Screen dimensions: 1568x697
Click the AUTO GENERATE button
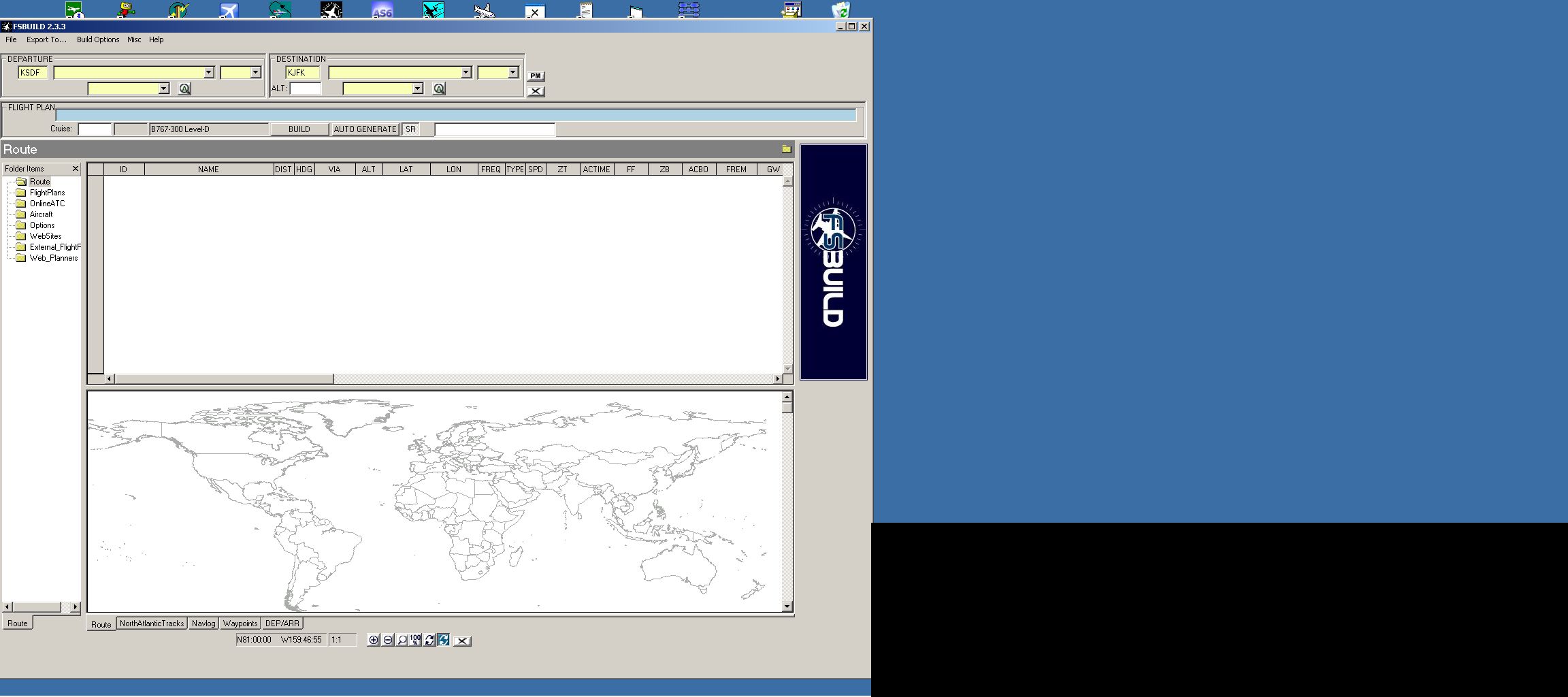coord(365,129)
